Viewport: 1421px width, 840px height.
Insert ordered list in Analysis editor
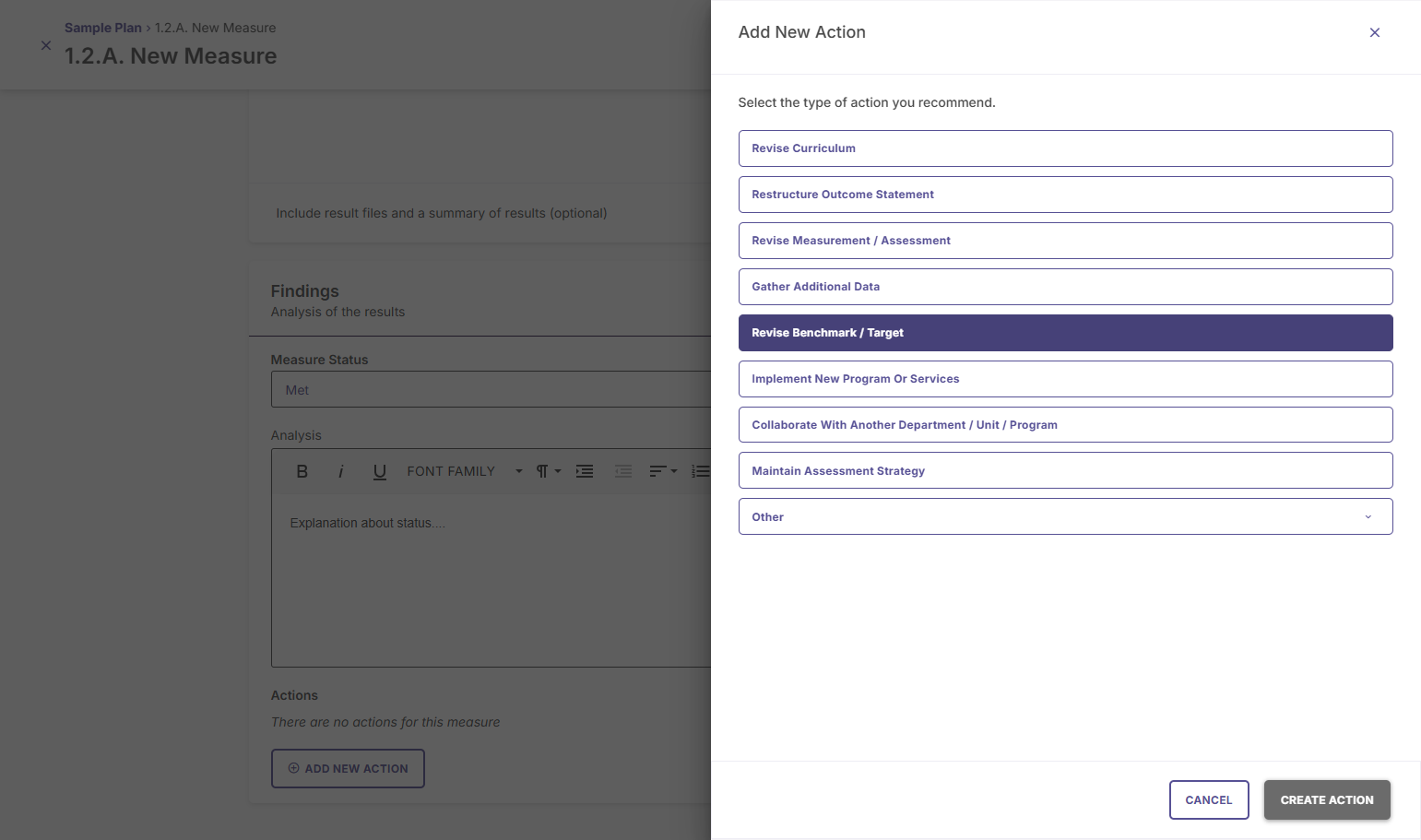pos(701,471)
